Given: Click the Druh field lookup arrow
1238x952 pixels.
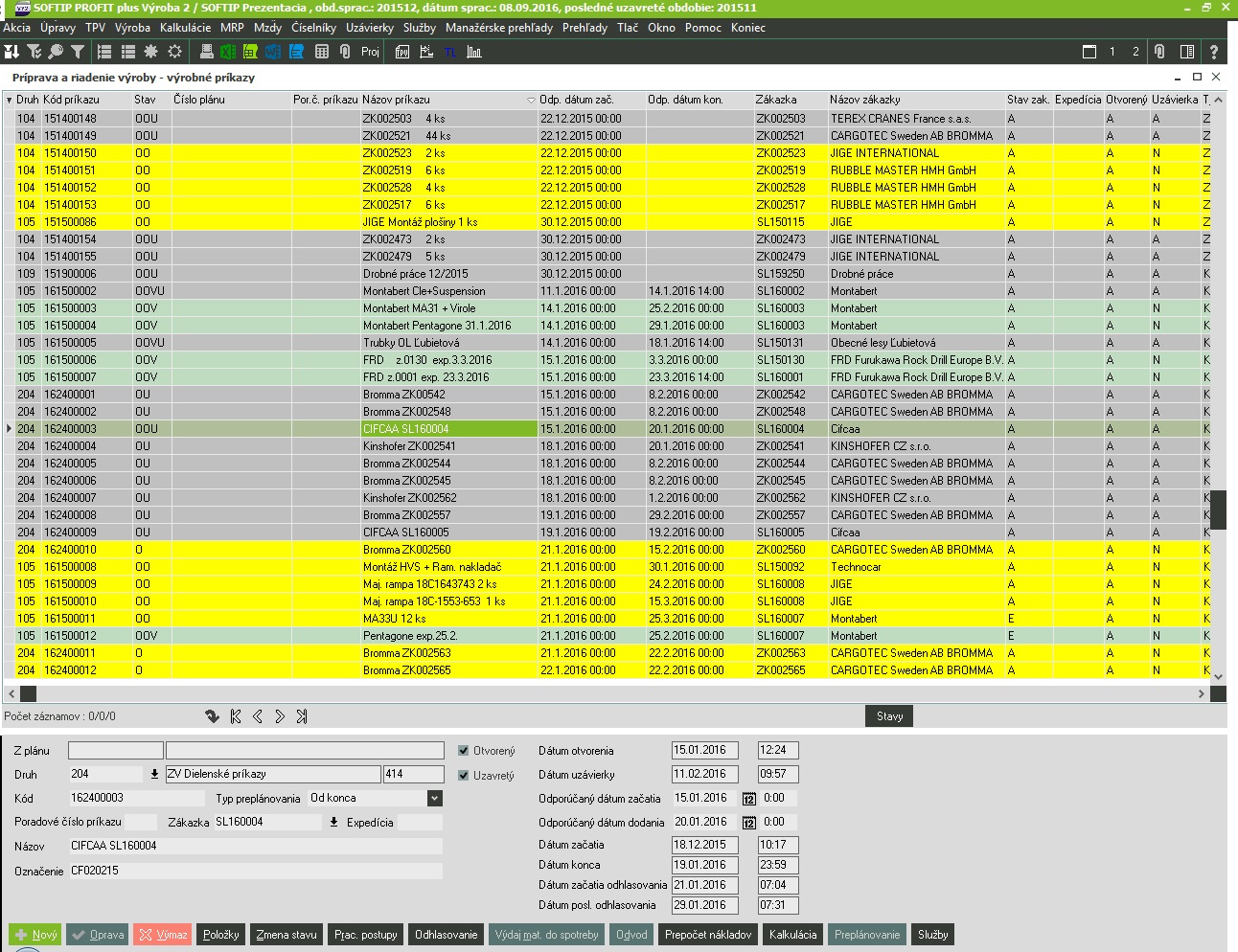Looking at the screenshot, I should [x=154, y=774].
